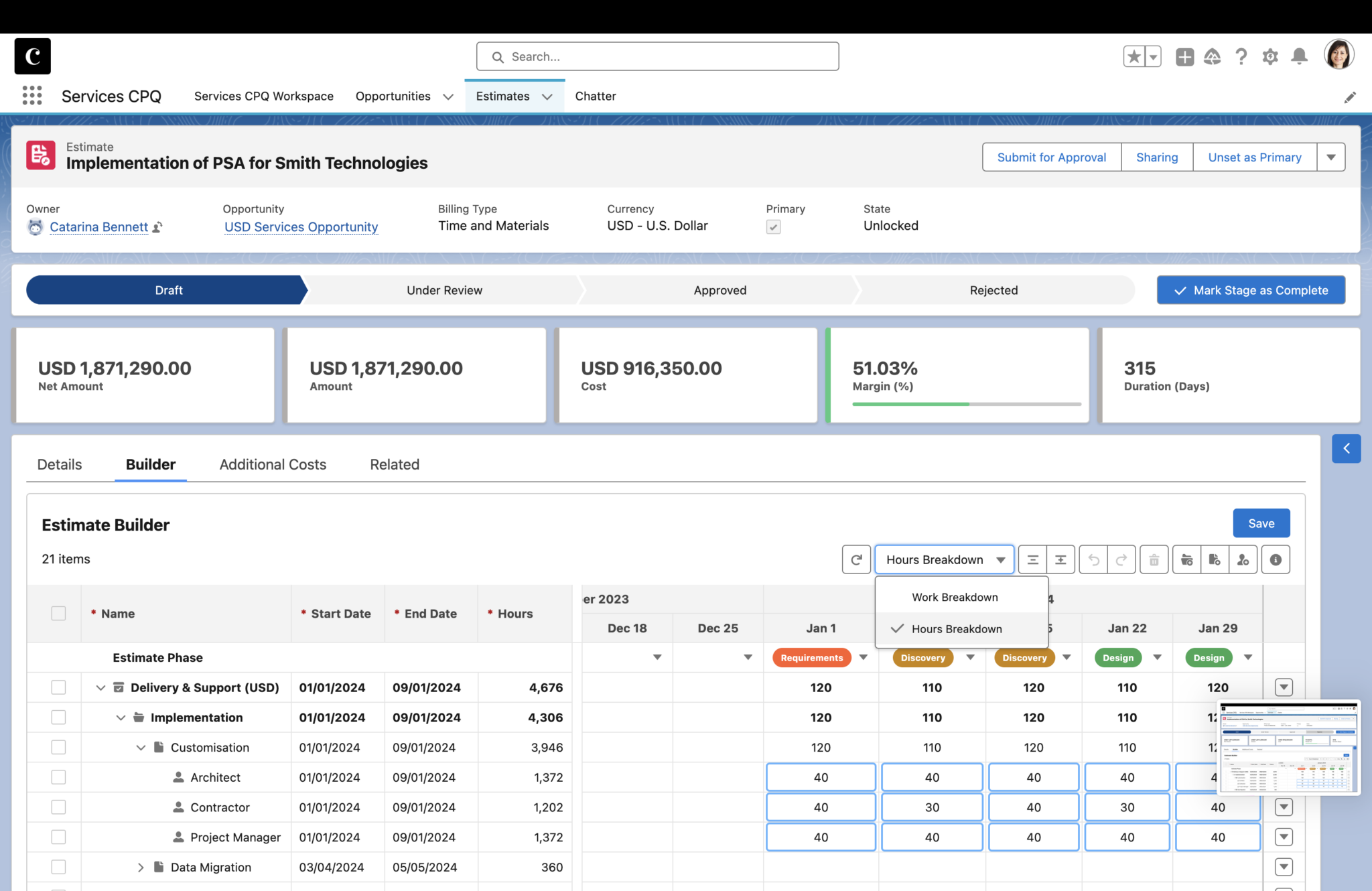Select Work Breakdown from the open dropdown
The width and height of the screenshot is (1372, 891).
pos(954,597)
